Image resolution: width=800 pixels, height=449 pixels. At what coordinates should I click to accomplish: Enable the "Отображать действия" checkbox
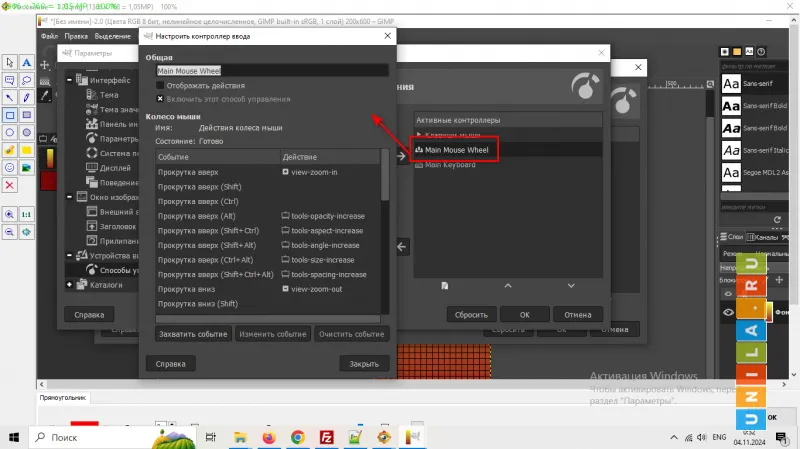pyautogui.click(x=160, y=86)
